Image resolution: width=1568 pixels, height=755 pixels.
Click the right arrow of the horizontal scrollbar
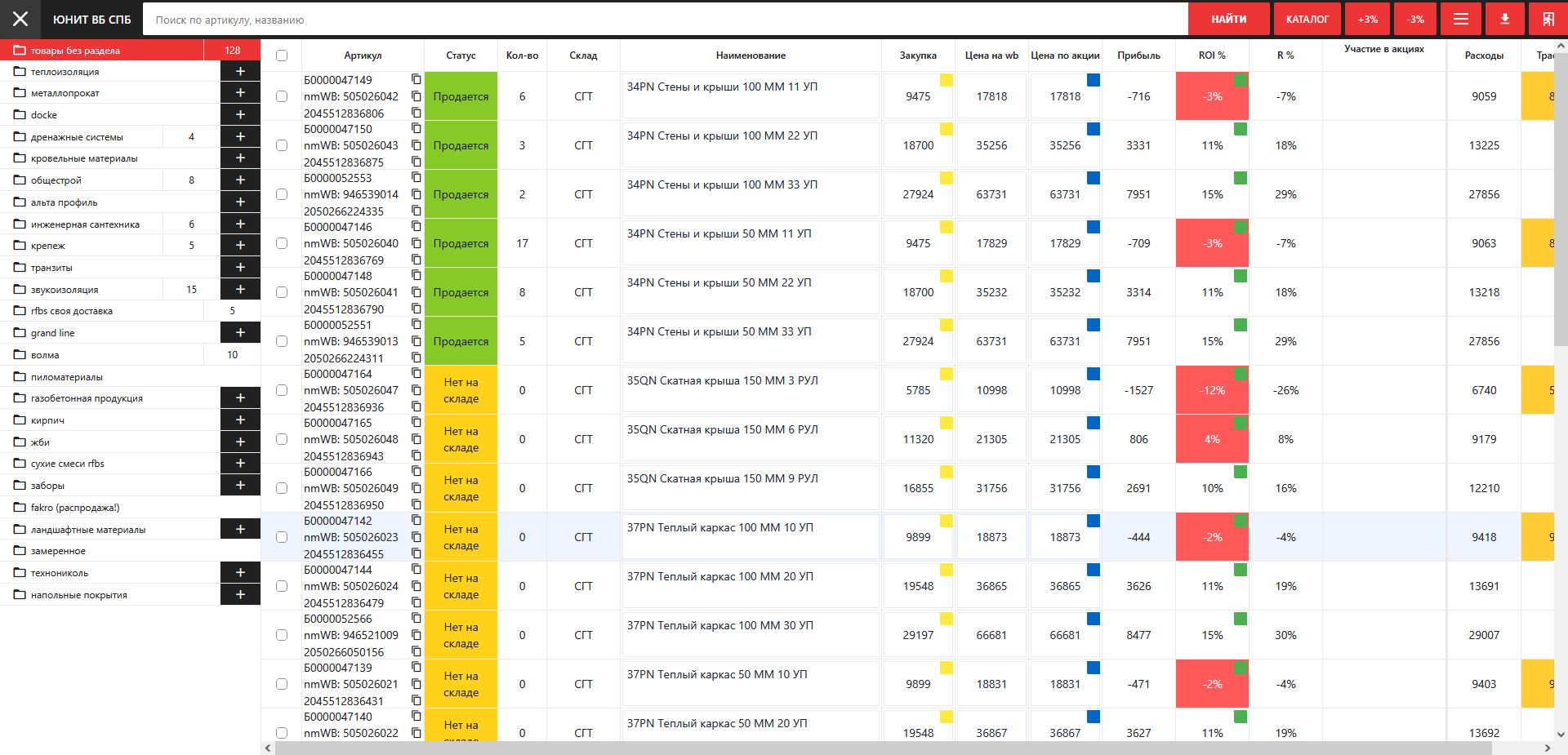[1548, 748]
